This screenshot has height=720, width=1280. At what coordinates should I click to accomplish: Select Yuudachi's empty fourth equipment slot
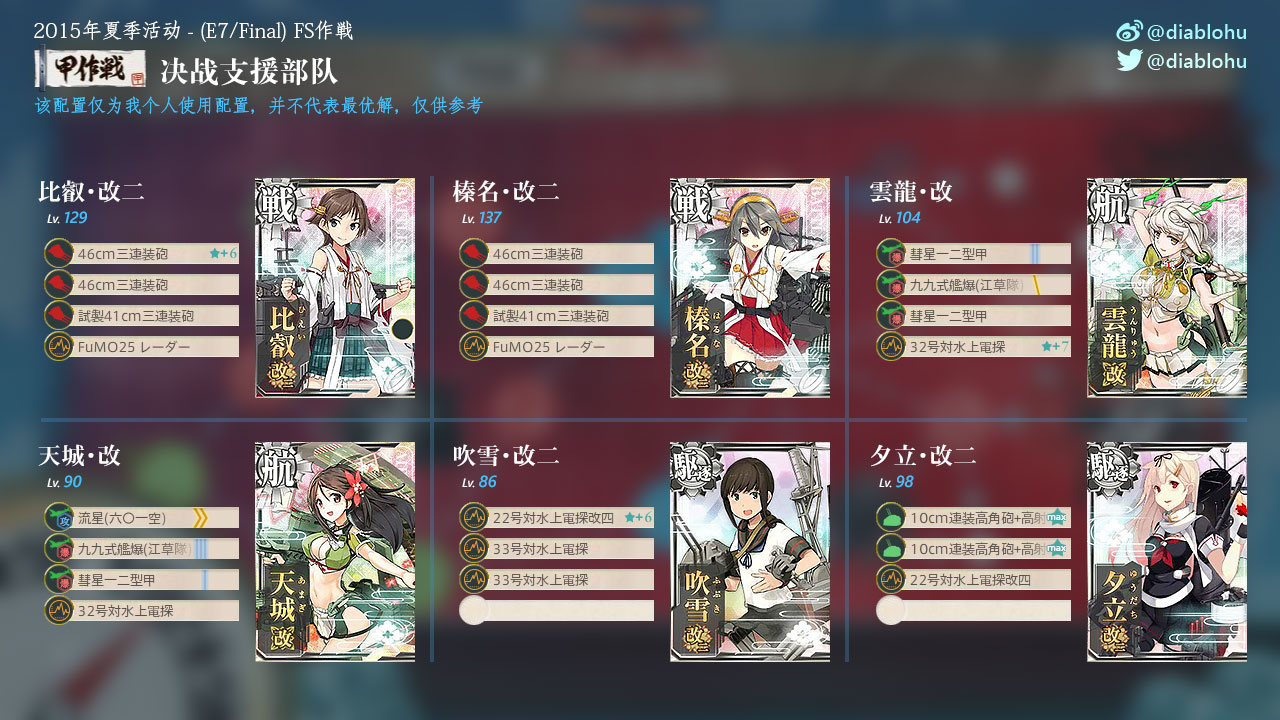pyautogui.click(x=973, y=610)
